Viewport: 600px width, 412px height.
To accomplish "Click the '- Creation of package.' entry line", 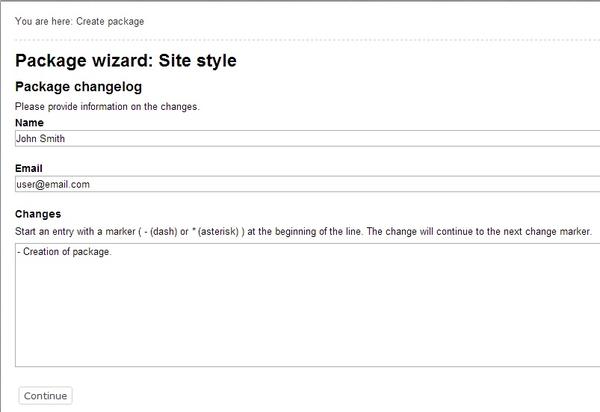I will pyautogui.click(x=64, y=252).
